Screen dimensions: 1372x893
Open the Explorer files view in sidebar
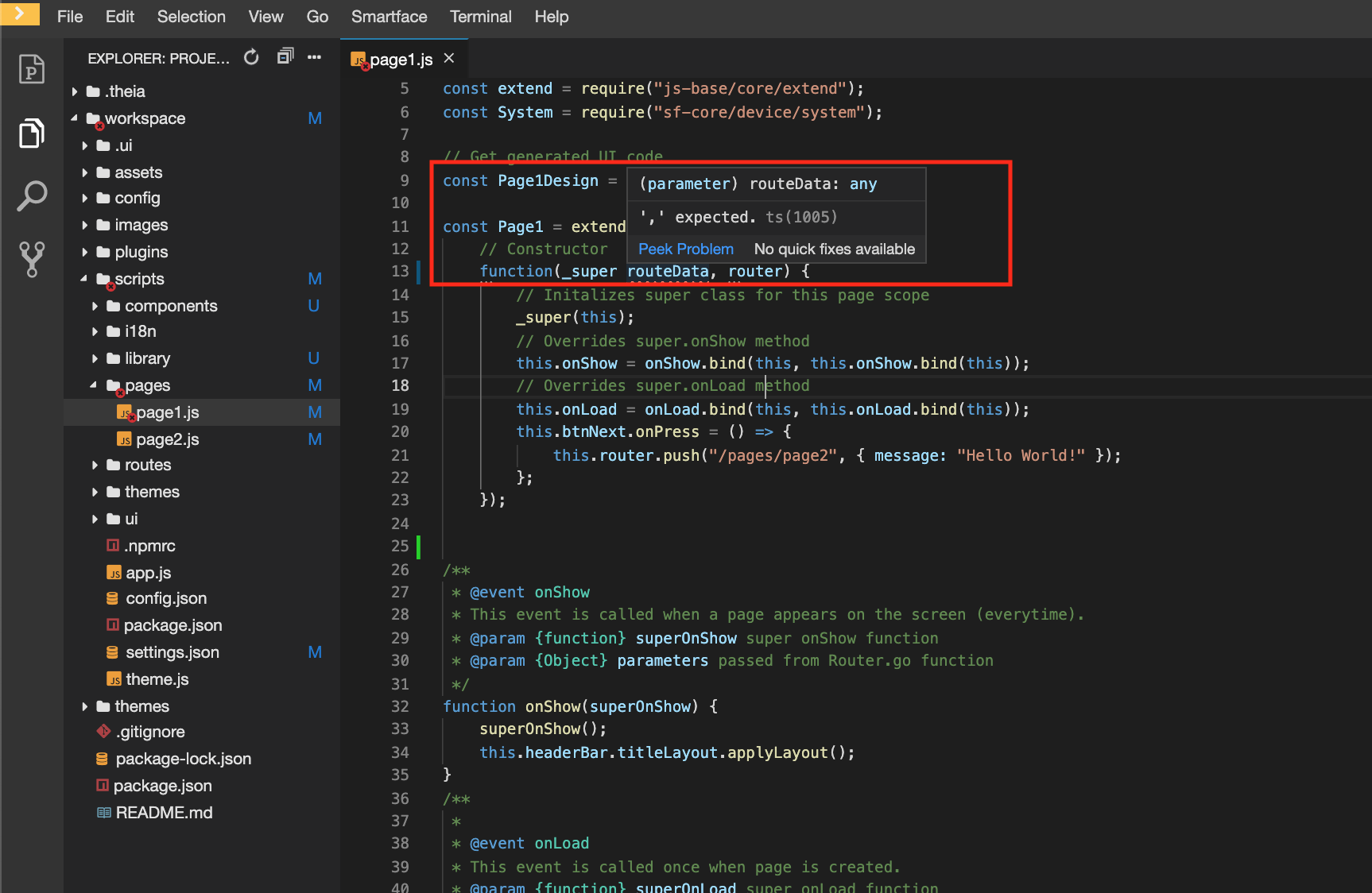pos(32,133)
